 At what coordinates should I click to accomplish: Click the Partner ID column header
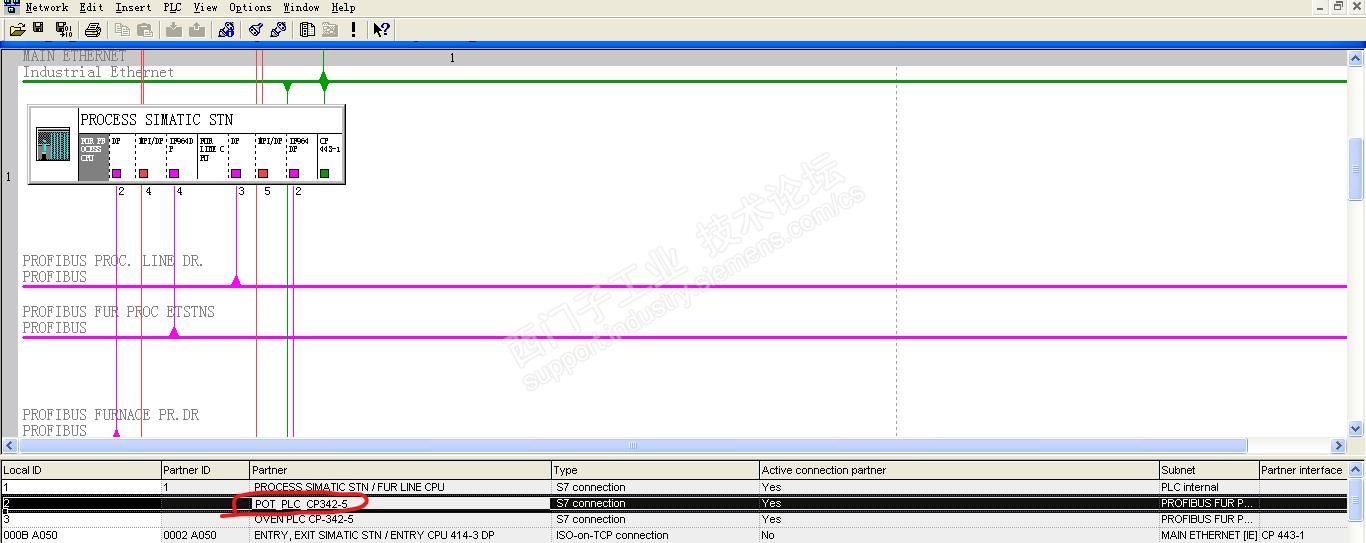coord(205,470)
